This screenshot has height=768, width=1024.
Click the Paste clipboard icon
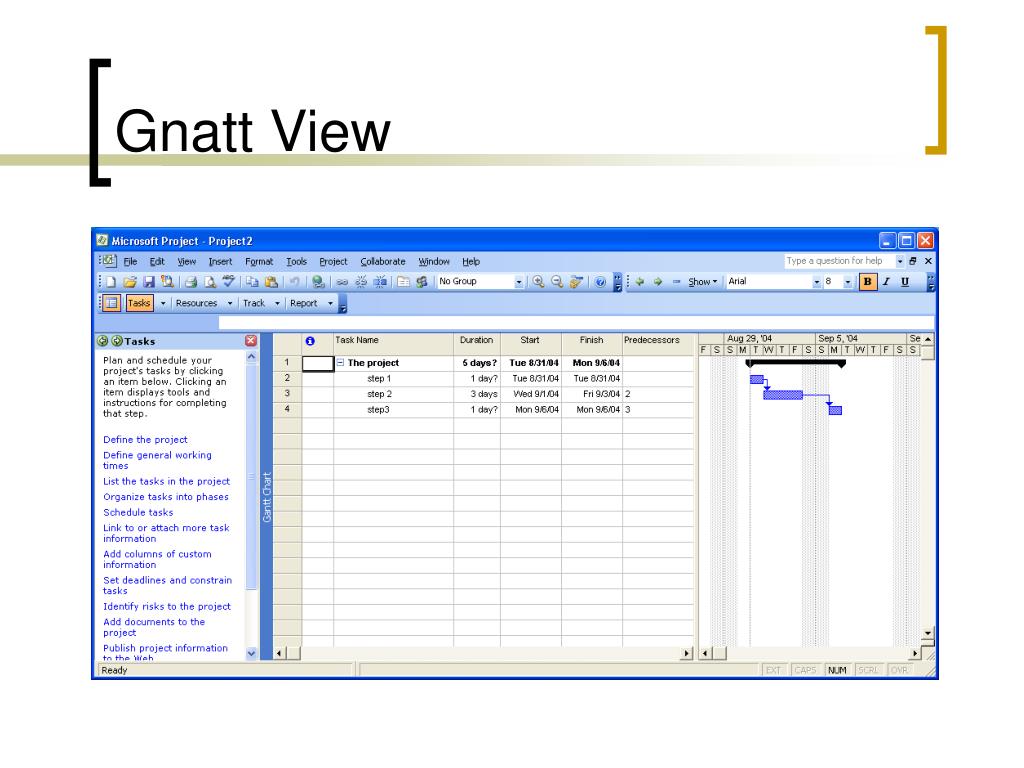[271, 281]
